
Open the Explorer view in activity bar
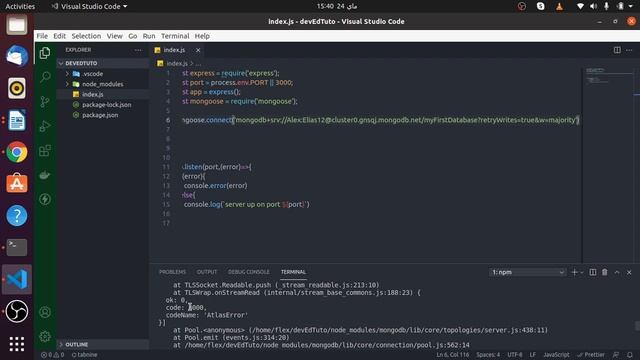(x=45, y=53)
